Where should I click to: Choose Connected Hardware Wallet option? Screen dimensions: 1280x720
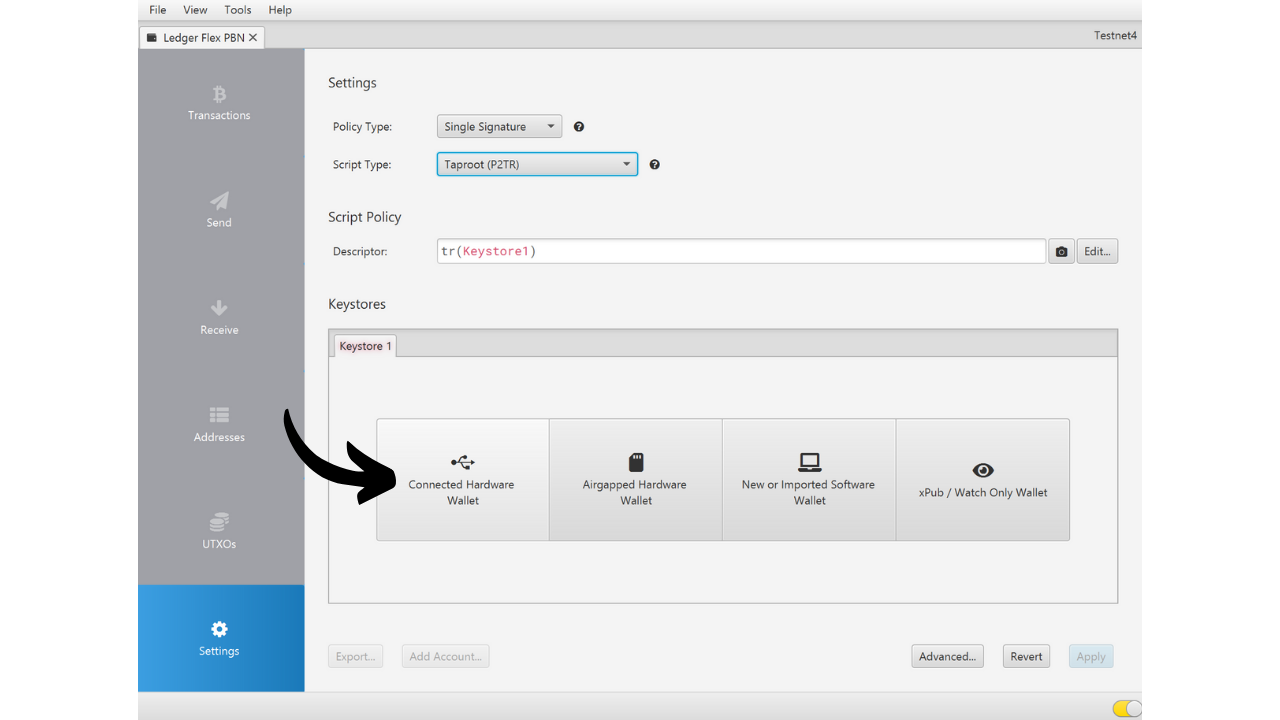coord(462,480)
